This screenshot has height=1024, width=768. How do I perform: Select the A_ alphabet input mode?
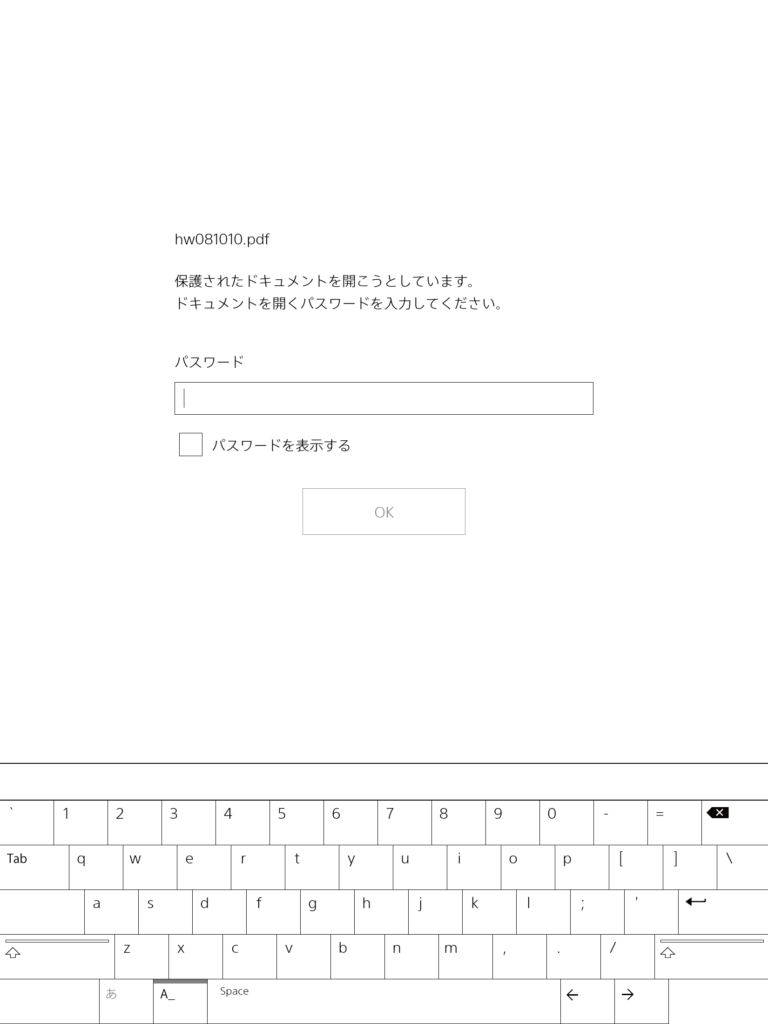(180, 1001)
